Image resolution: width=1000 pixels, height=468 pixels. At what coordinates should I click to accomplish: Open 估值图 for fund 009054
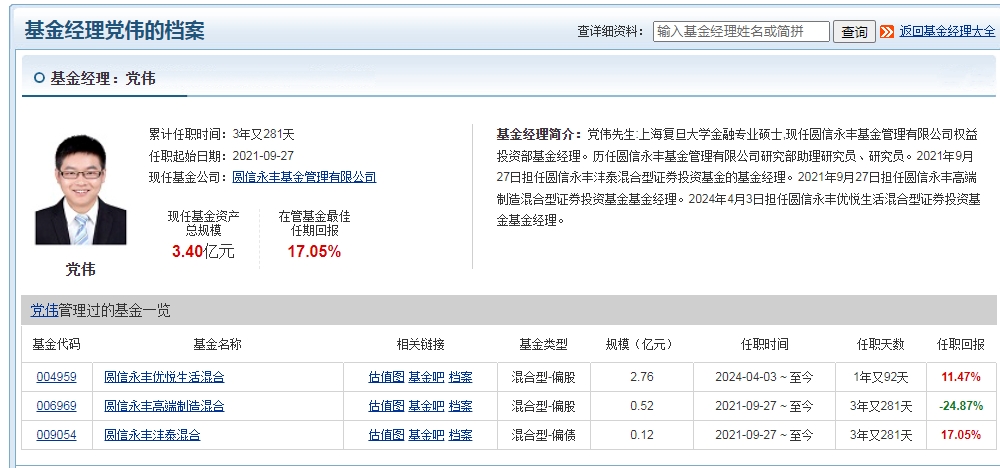tap(386, 435)
